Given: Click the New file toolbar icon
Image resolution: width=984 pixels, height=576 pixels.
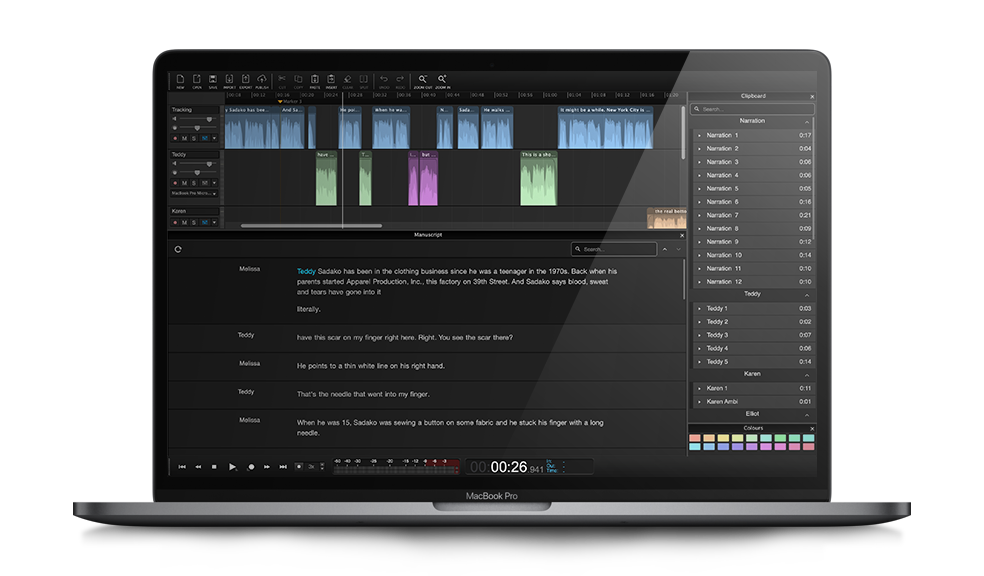Looking at the screenshot, I should pos(180,80).
